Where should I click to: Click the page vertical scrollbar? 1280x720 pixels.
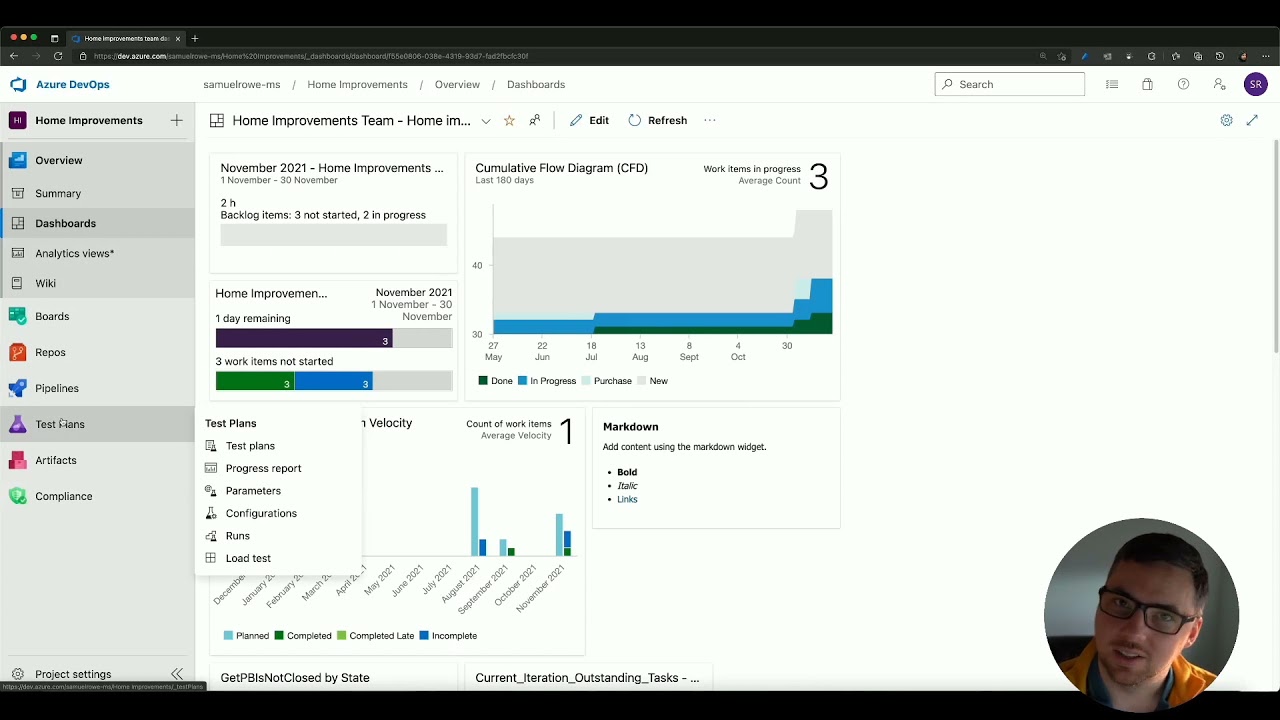[1275, 246]
